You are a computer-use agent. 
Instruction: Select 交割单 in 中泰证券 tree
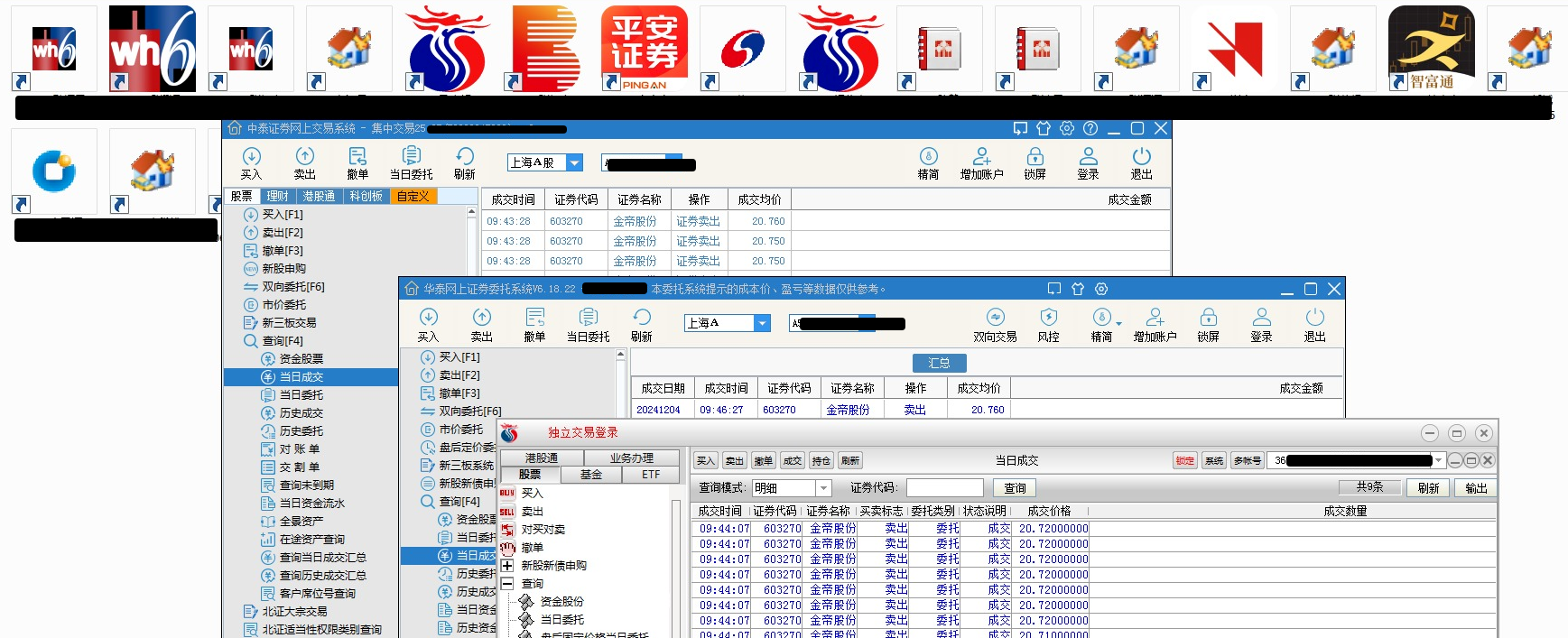tap(300, 467)
